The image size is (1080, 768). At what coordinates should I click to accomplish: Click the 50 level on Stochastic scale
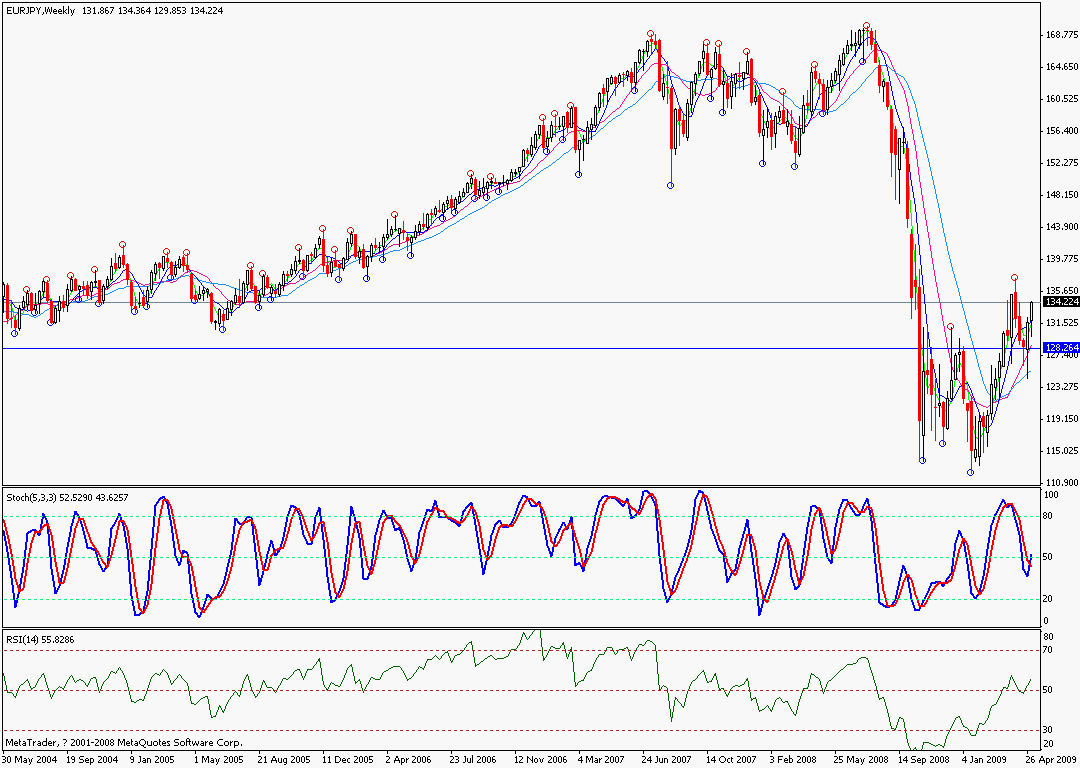(1049, 557)
